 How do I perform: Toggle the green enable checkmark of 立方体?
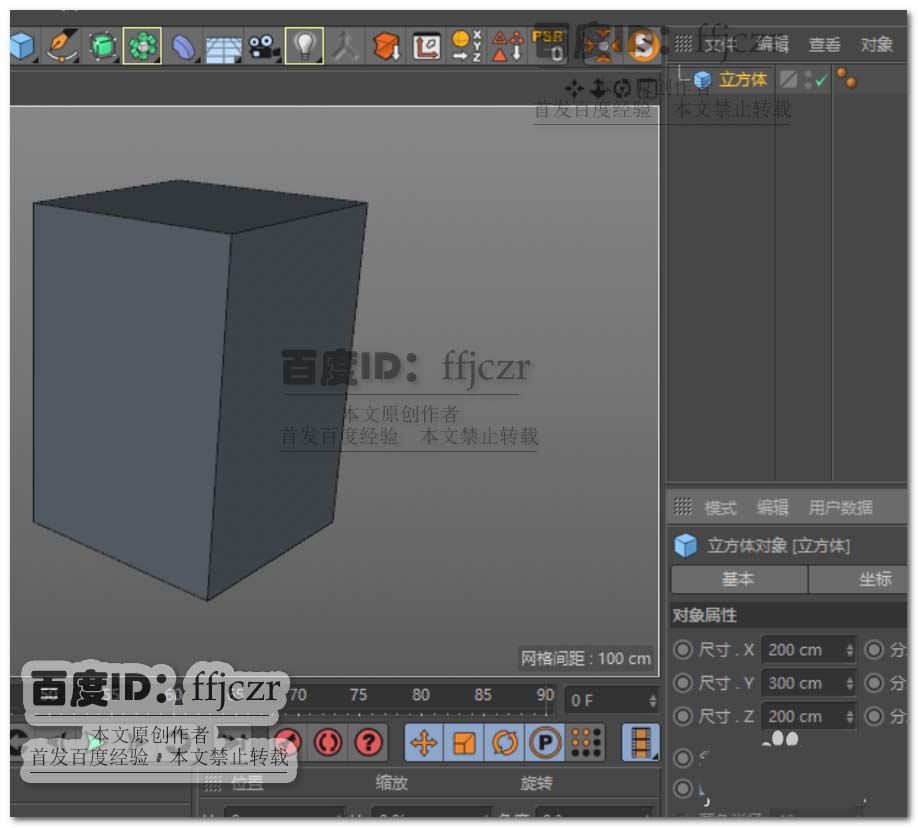(x=821, y=80)
